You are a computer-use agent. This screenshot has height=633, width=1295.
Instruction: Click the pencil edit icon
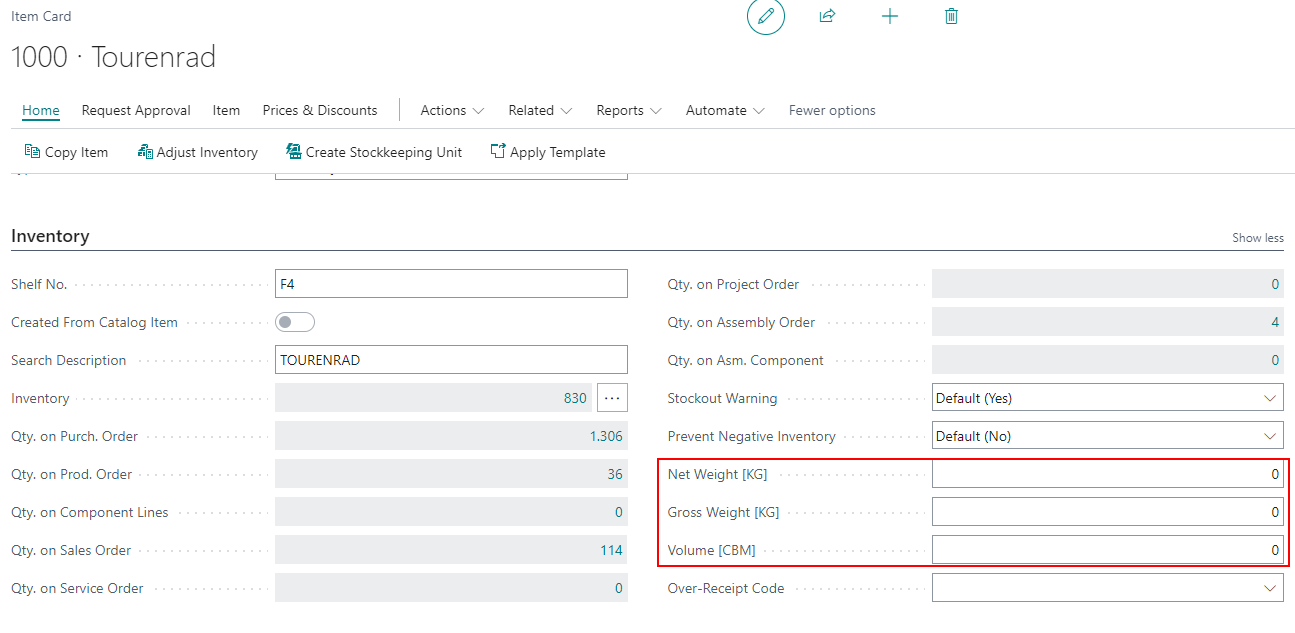[x=766, y=17]
